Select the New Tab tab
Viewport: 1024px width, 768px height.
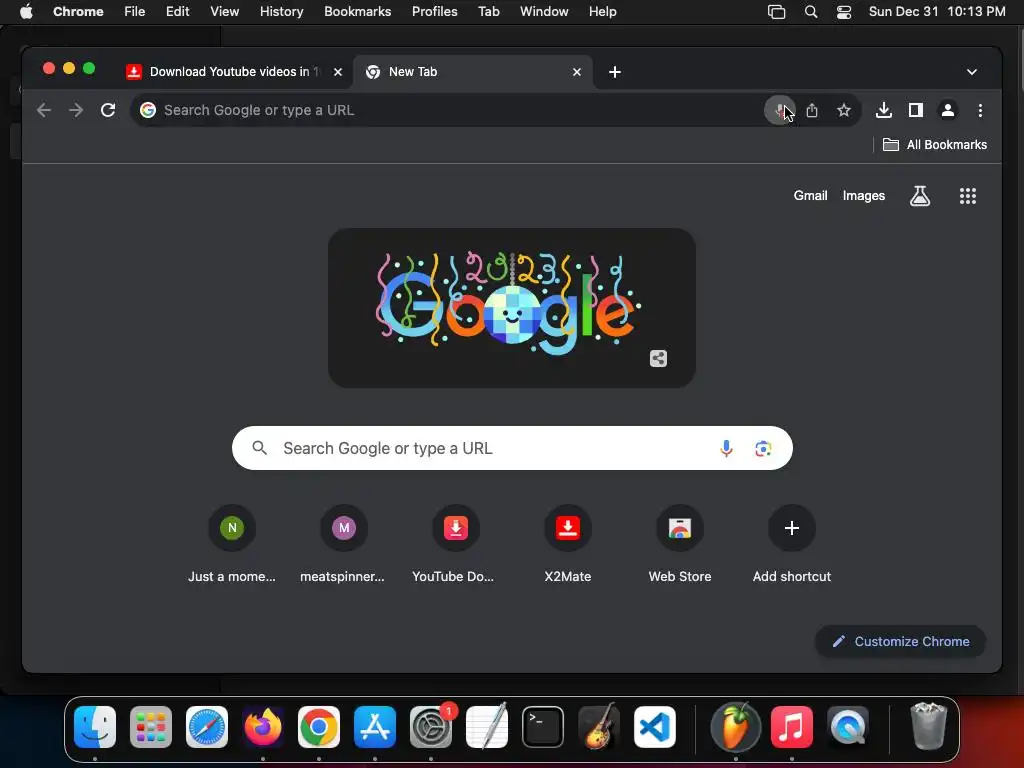(x=473, y=72)
